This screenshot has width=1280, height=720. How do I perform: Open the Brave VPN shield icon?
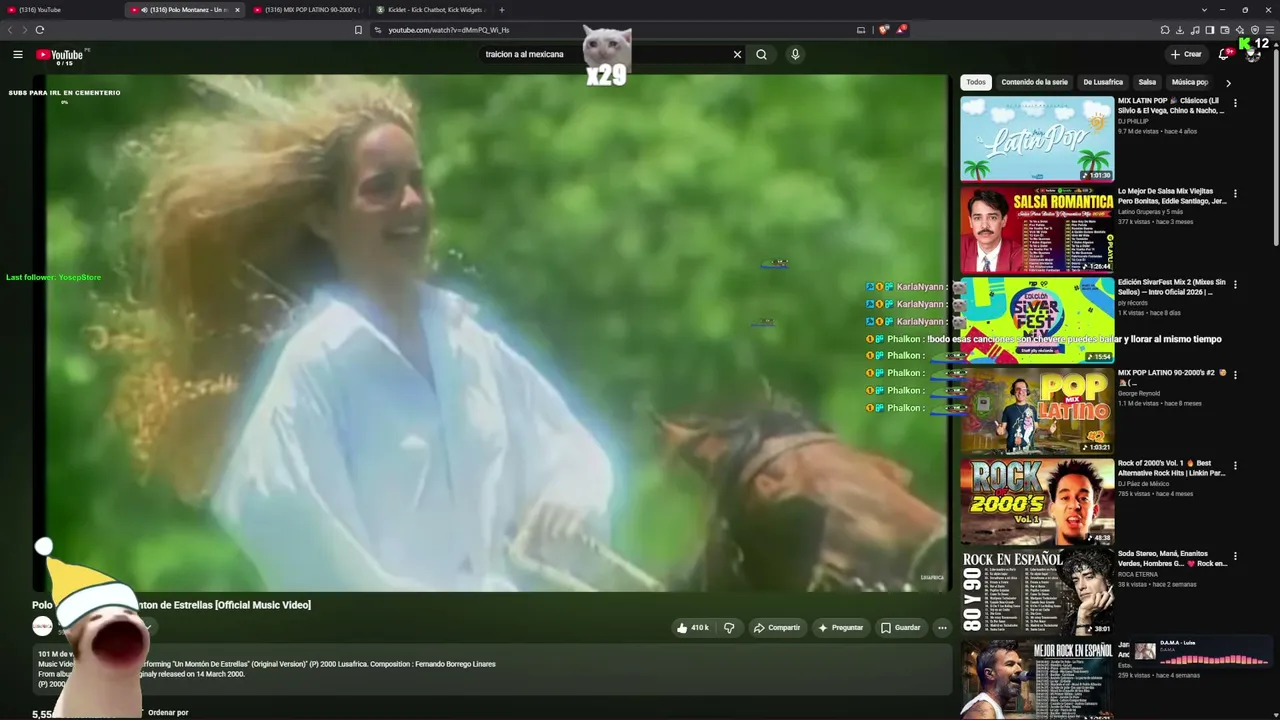pos(1255,30)
